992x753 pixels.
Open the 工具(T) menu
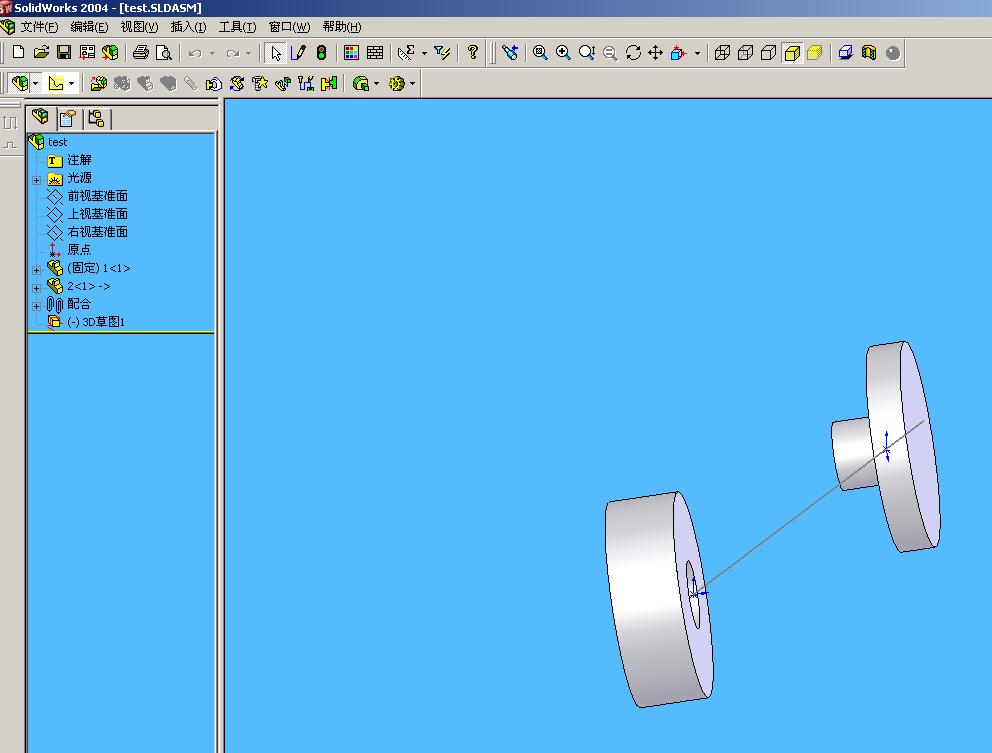click(237, 27)
